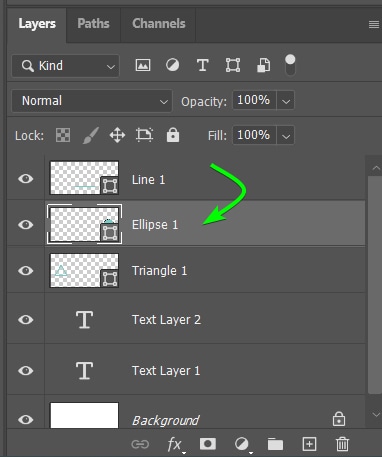The image size is (382, 457).
Task: Open the Kind filter dropdown
Action: pyautogui.click(x=65, y=66)
